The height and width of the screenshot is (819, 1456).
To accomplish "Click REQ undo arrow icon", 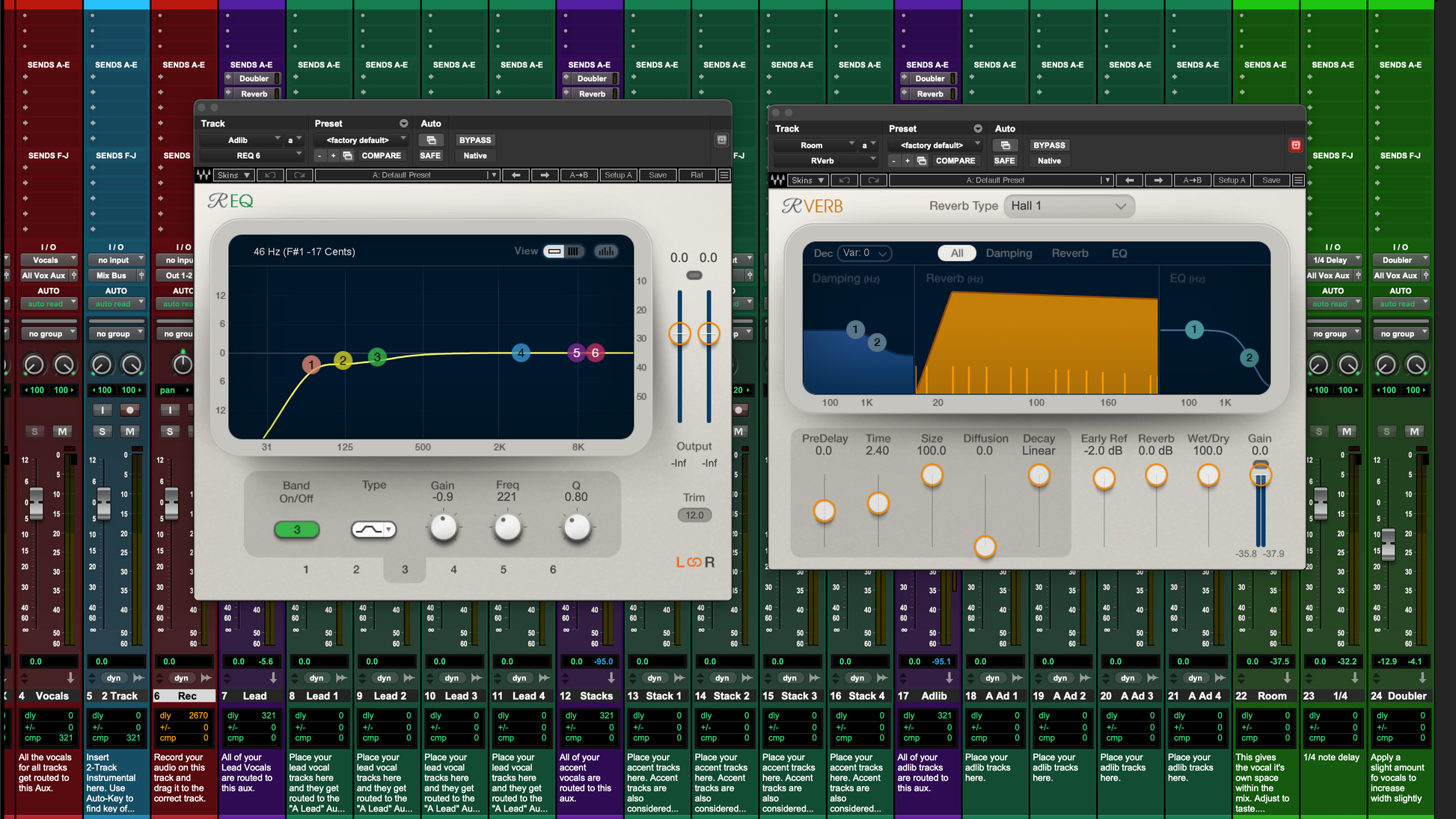I will tap(270, 175).
